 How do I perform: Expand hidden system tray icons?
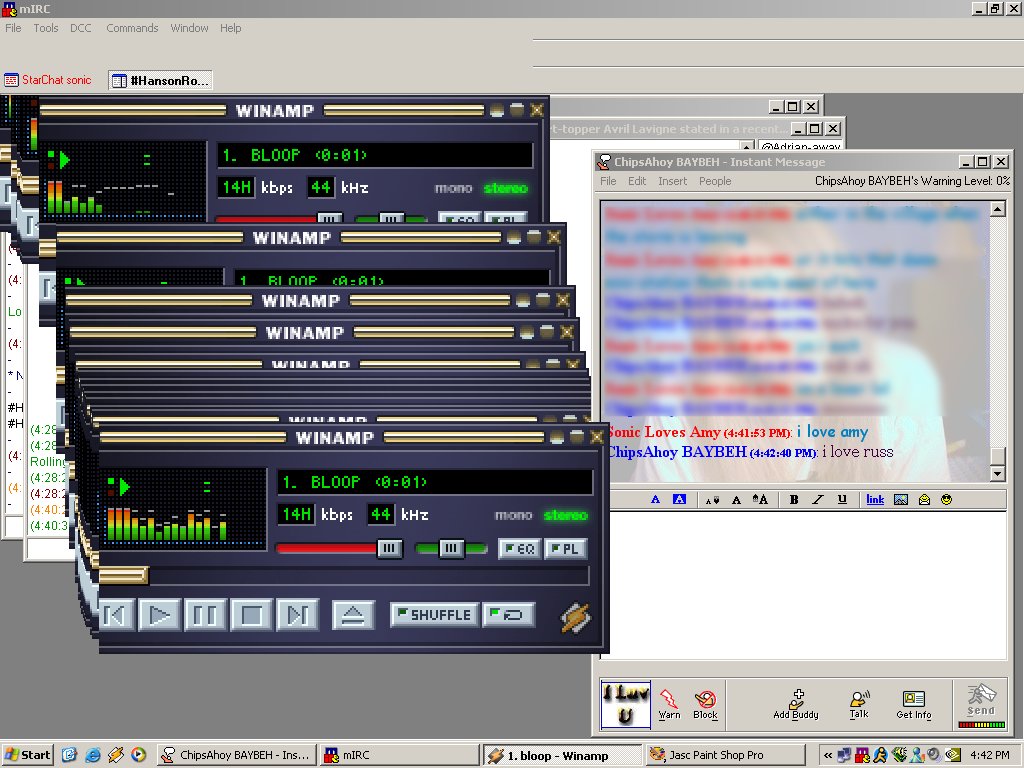pos(827,755)
